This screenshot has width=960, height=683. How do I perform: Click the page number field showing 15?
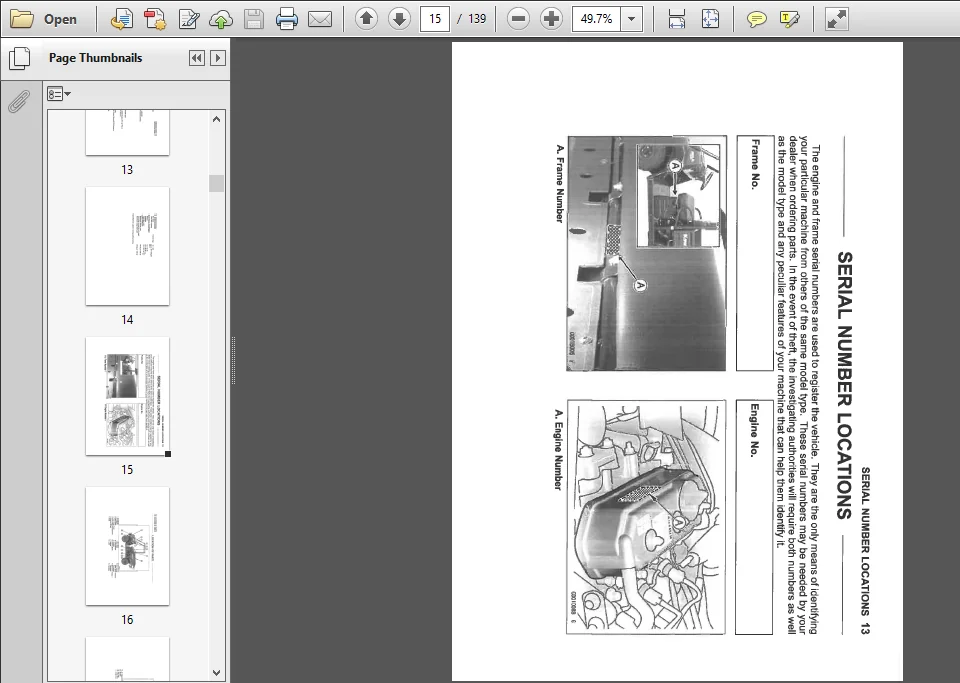[435, 19]
